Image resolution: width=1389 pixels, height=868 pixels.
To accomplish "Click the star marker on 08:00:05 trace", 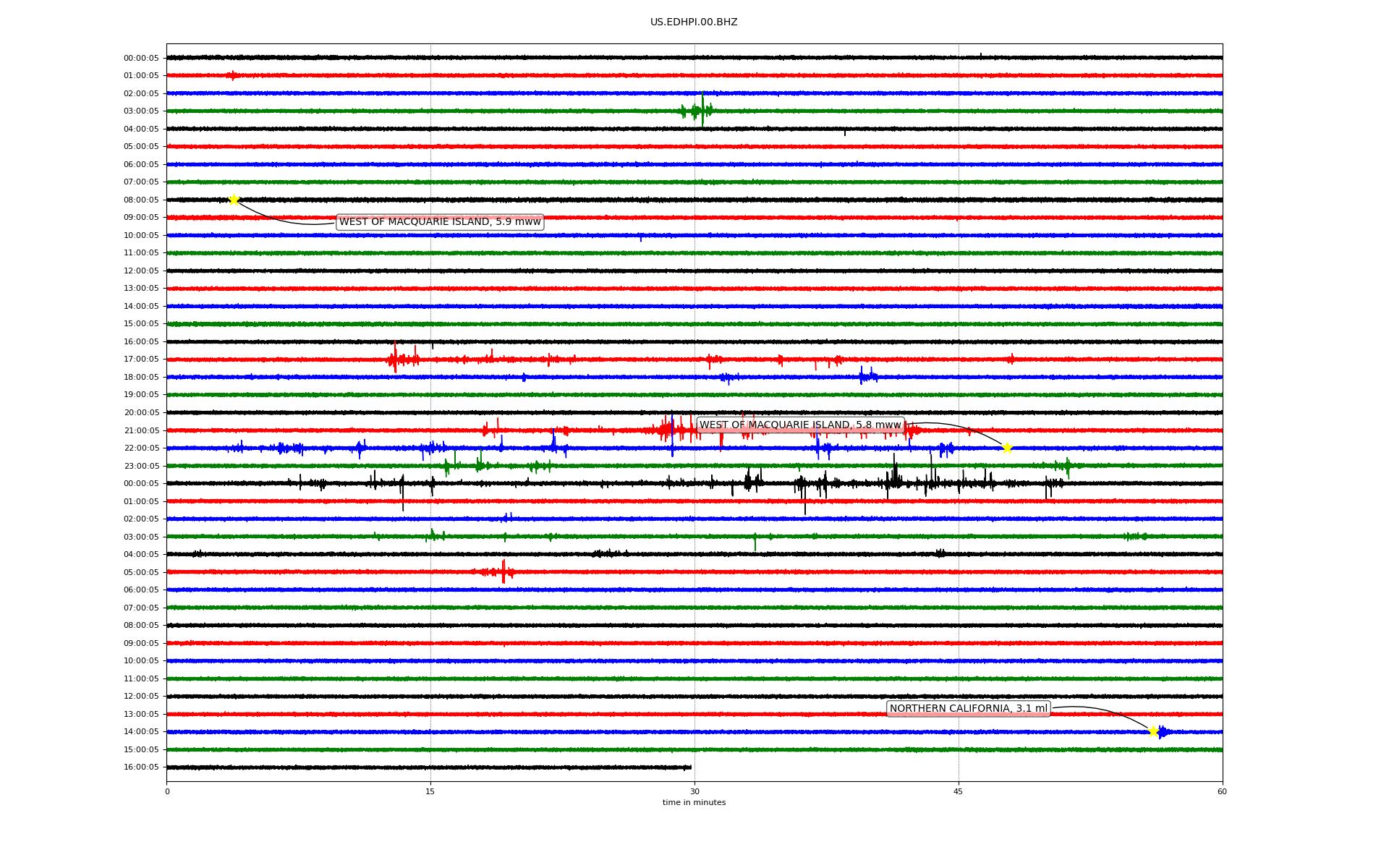I will click(234, 200).
